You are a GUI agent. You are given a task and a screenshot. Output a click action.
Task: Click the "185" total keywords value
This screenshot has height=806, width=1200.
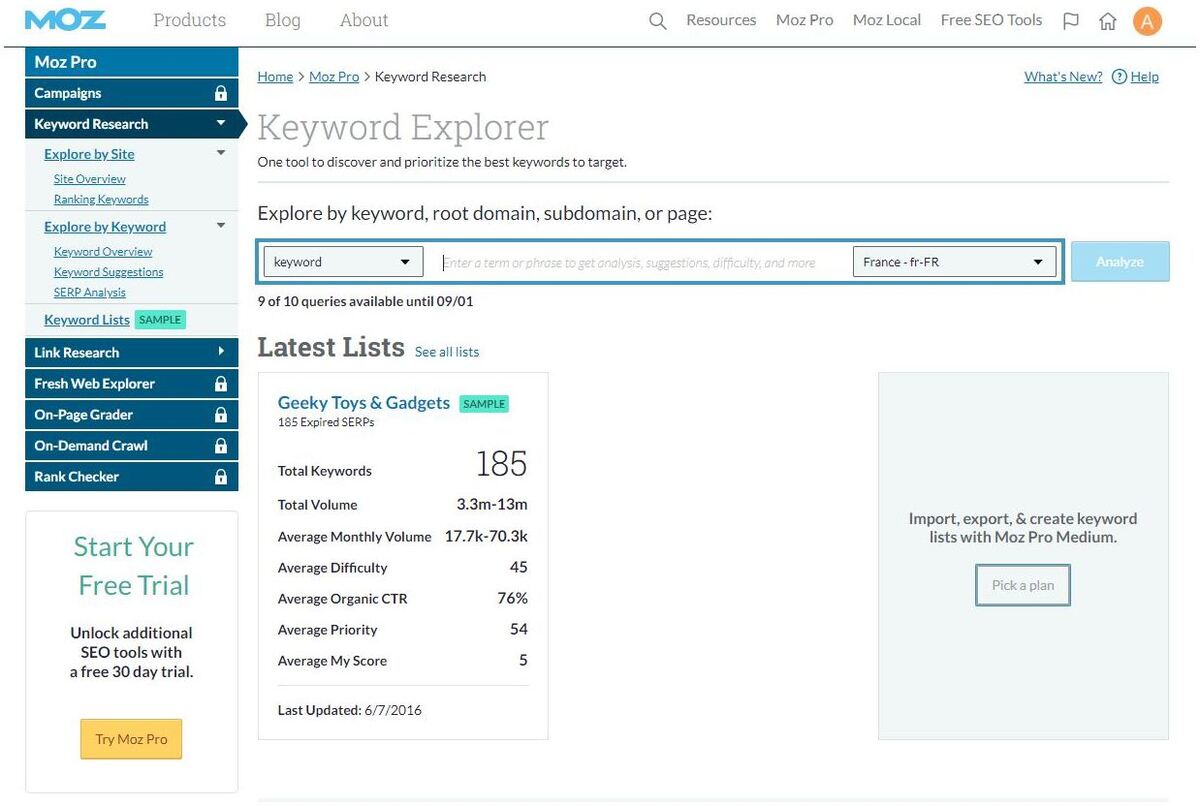501,464
